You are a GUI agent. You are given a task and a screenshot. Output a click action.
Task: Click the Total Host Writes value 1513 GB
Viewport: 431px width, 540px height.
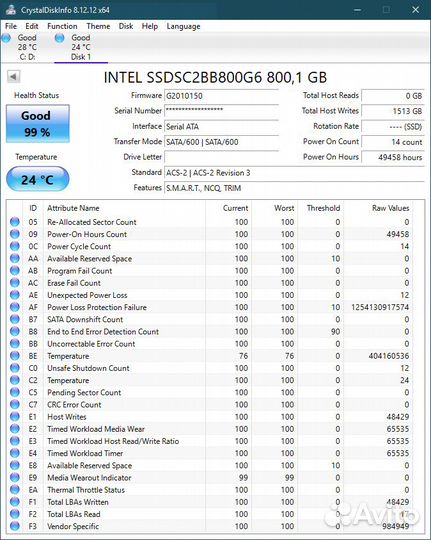tap(393, 111)
